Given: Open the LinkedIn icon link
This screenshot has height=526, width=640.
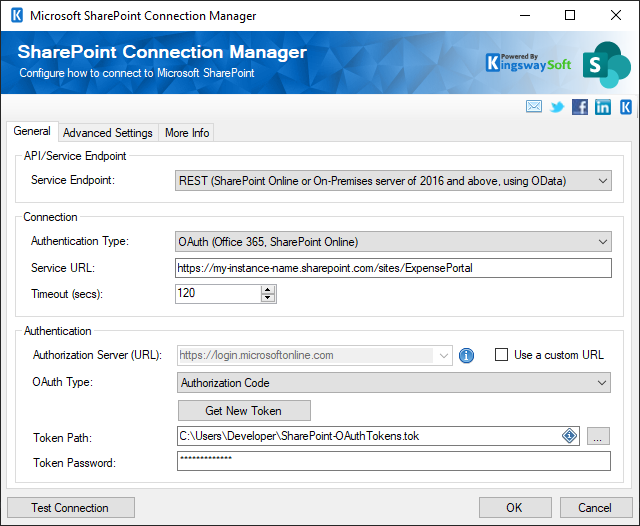Looking at the screenshot, I should click(x=603, y=107).
